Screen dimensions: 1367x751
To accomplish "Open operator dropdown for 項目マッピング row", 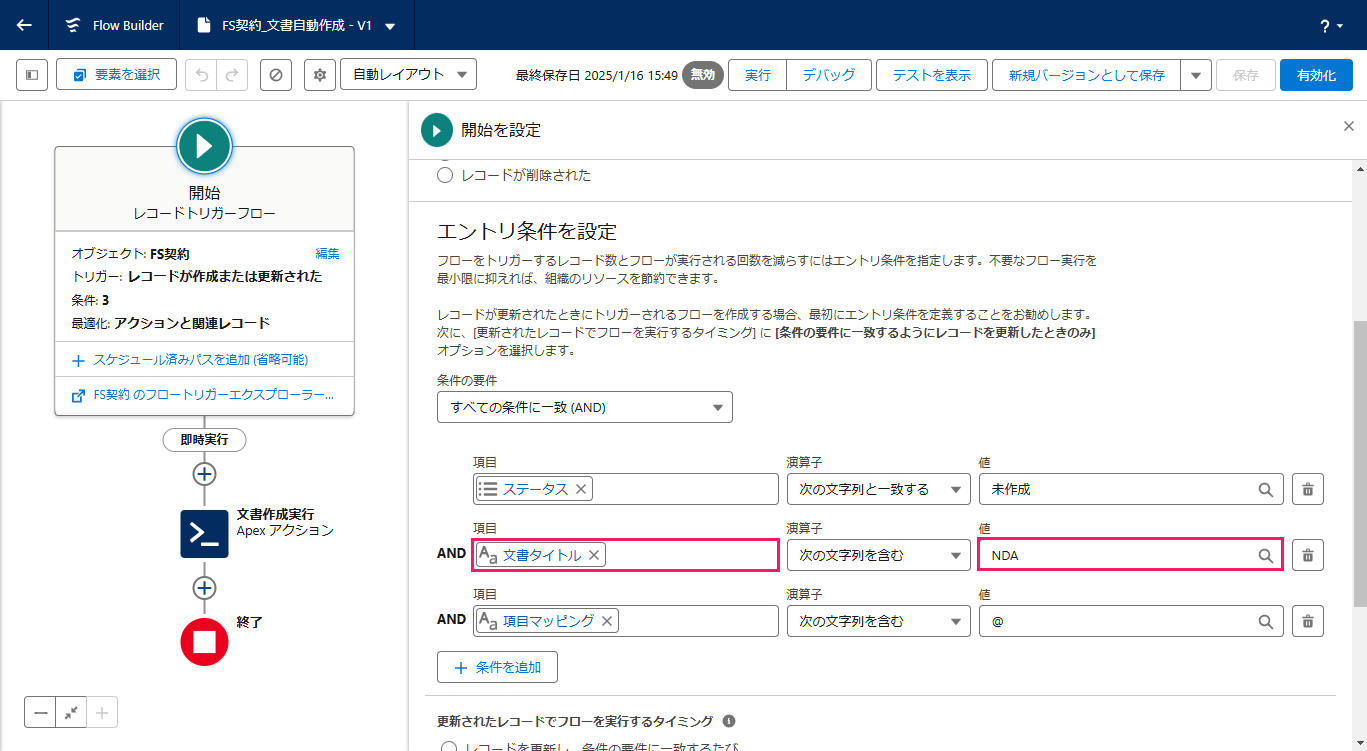I will (879, 621).
